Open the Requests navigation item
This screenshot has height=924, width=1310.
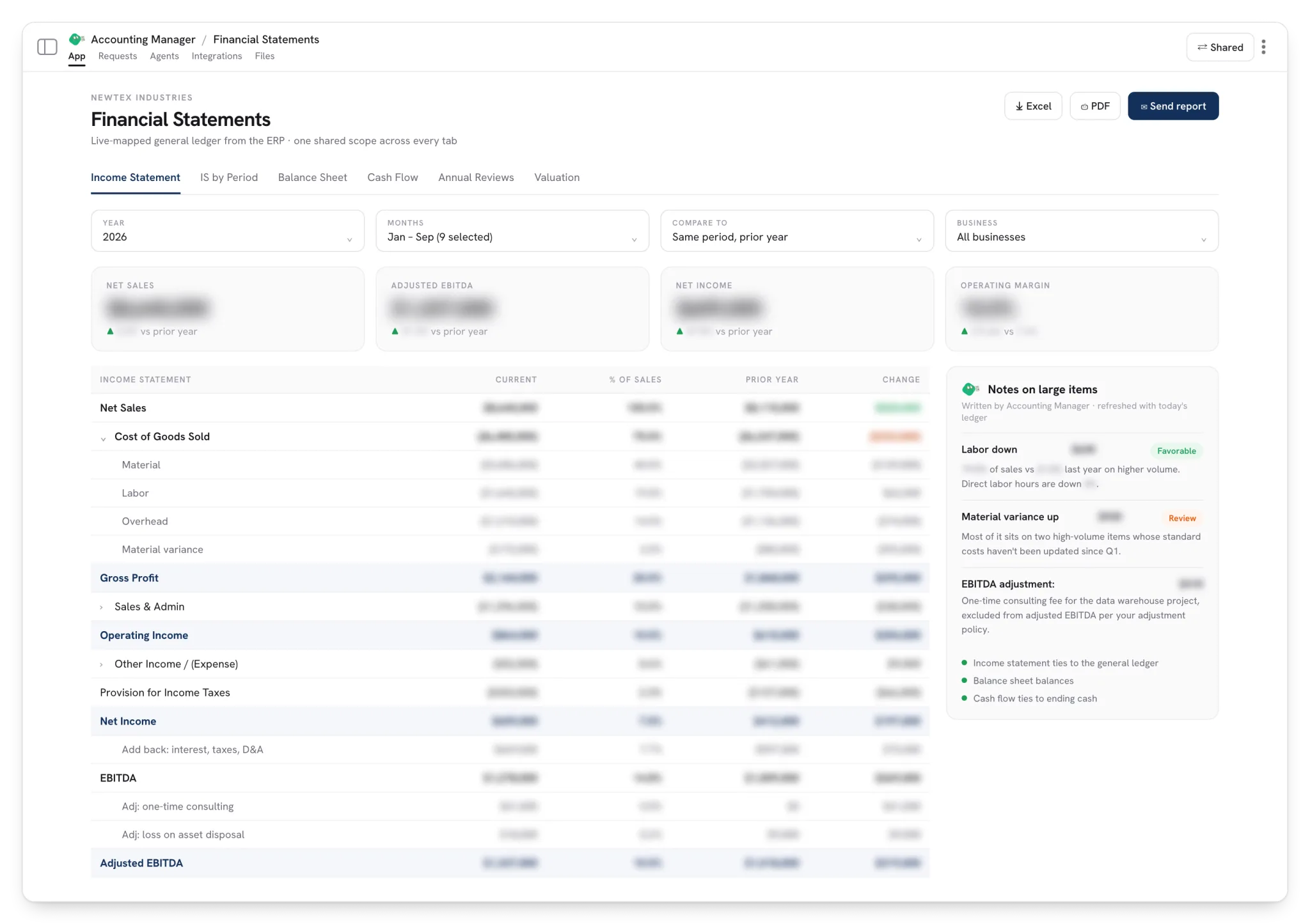pyautogui.click(x=118, y=56)
